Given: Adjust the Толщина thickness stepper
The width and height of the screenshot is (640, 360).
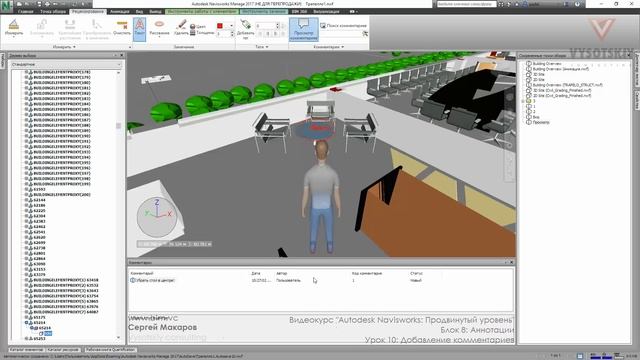Looking at the screenshot, I should (232, 34).
